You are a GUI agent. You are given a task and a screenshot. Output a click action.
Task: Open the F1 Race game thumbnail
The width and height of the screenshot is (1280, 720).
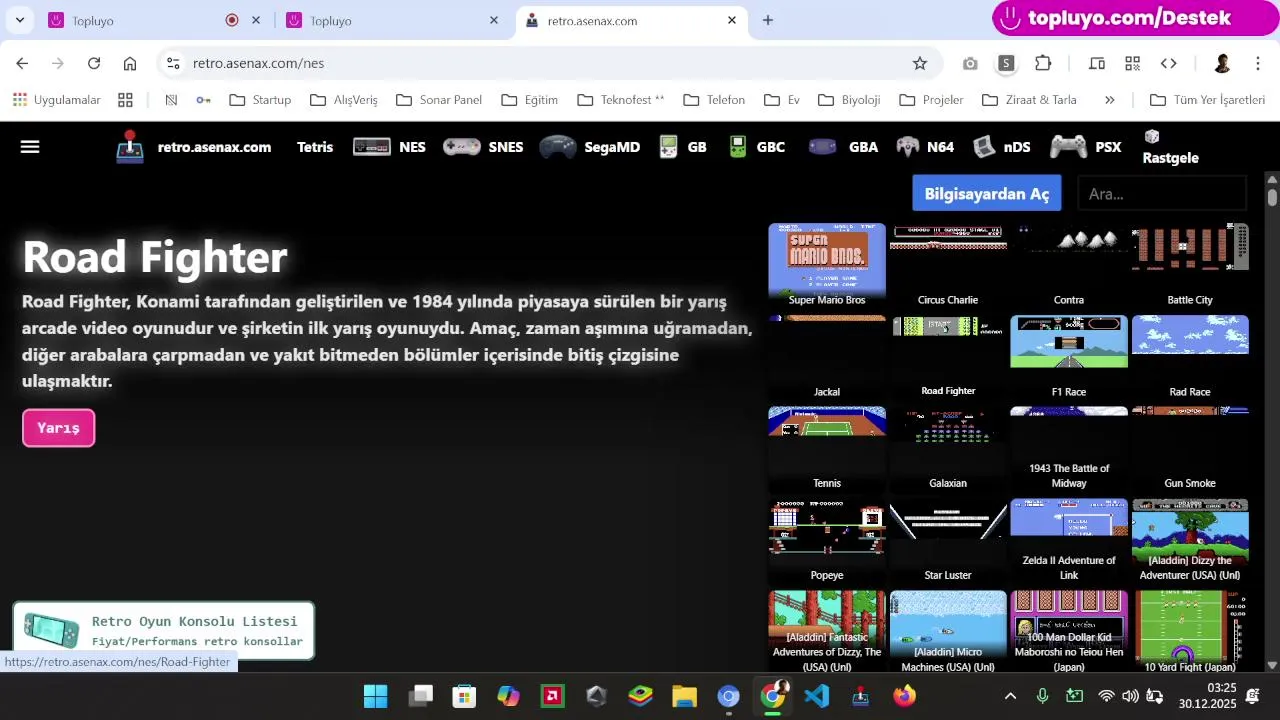[x=1069, y=357]
